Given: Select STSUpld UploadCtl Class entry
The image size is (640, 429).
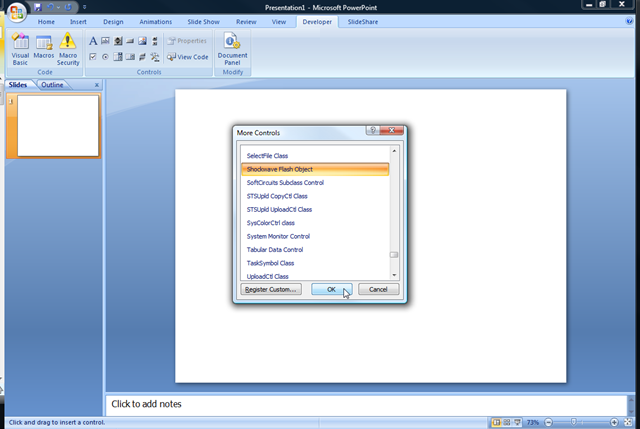Looking at the screenshot, I should pyautogui.click(x=315, y=209).
